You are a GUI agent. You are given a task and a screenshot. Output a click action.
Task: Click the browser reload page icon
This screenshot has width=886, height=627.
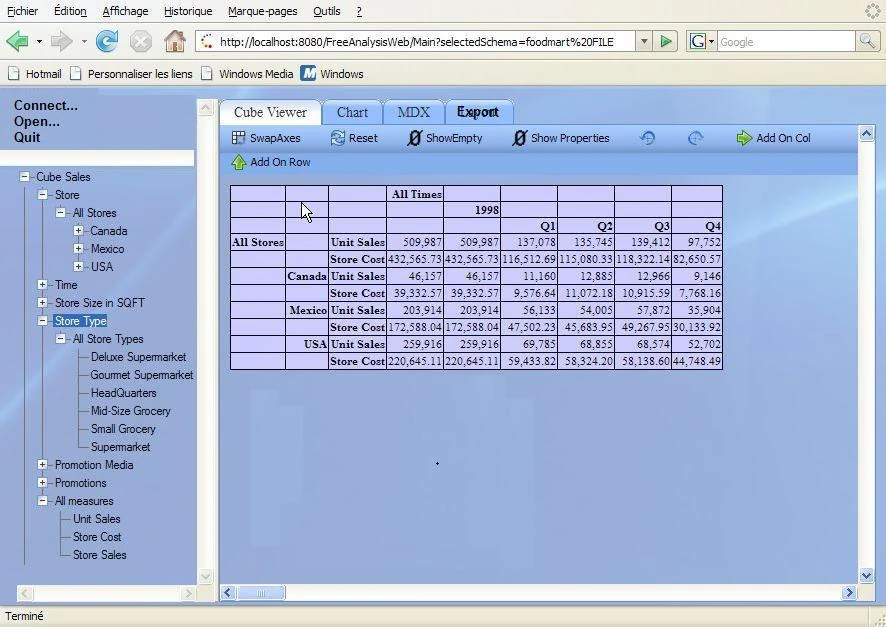(106, 41)
